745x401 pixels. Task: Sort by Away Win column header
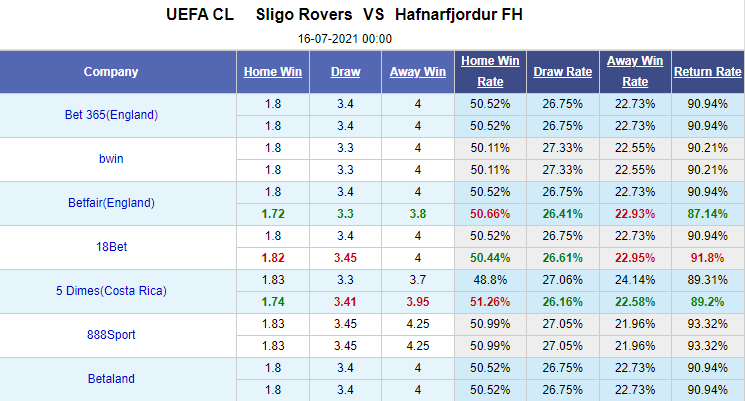[x=418, y=72]
